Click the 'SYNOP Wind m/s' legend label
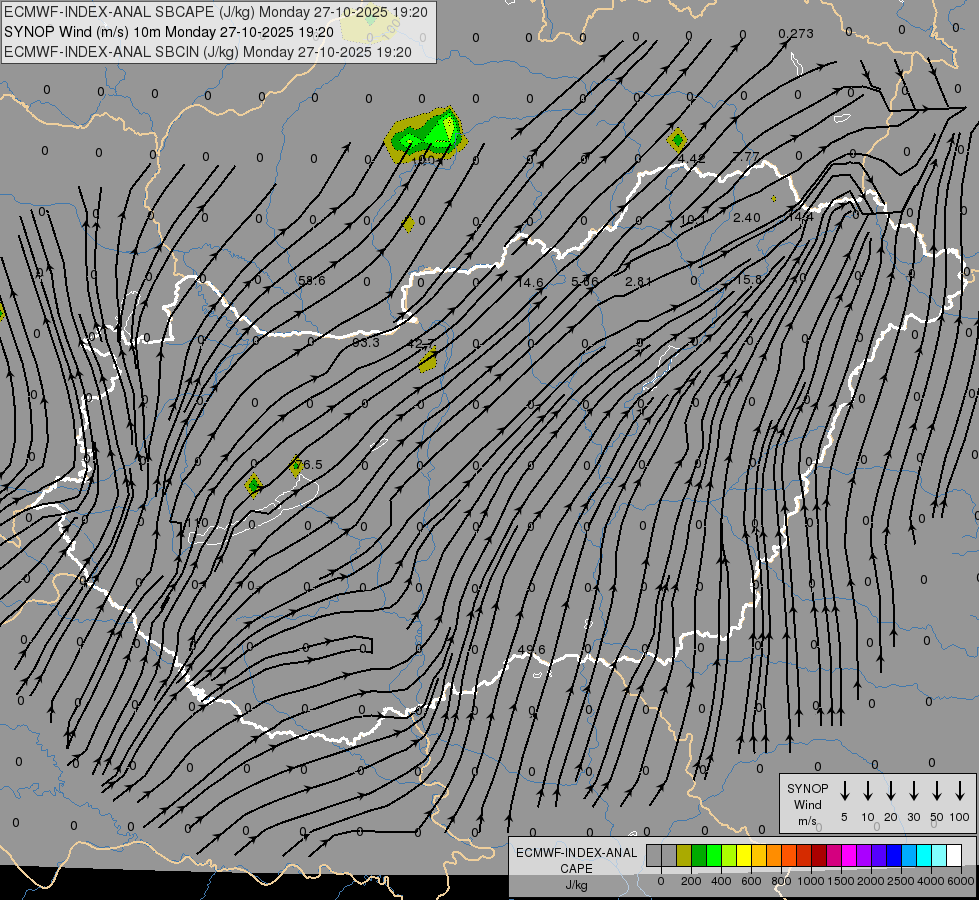979x900 pixels. (x=807, y=804)
